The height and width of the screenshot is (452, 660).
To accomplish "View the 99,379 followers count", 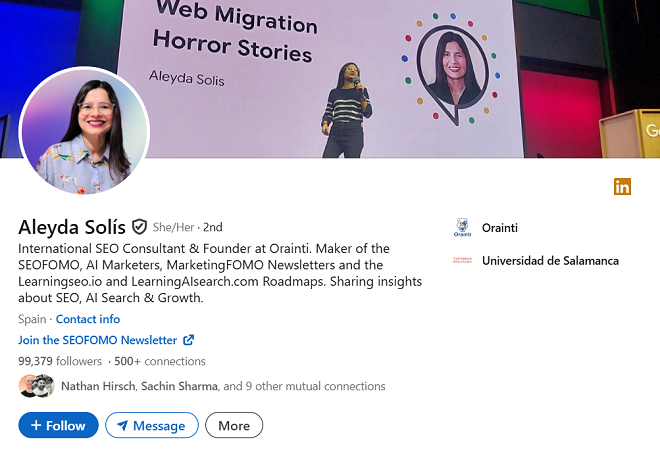I will [x=60, y=361].
